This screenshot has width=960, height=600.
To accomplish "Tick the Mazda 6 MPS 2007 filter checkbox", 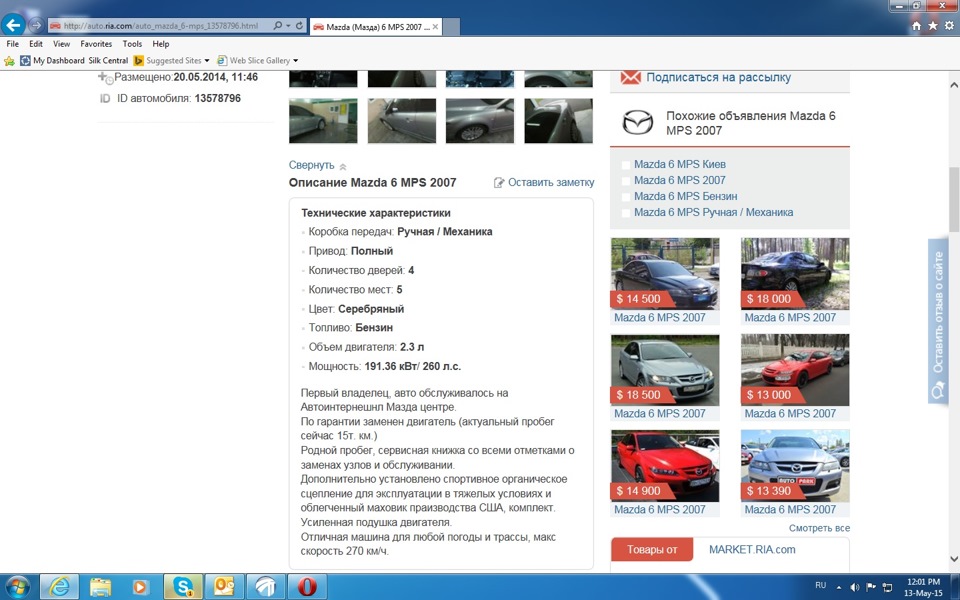I will pyautogui.click(x=626, y=181).
